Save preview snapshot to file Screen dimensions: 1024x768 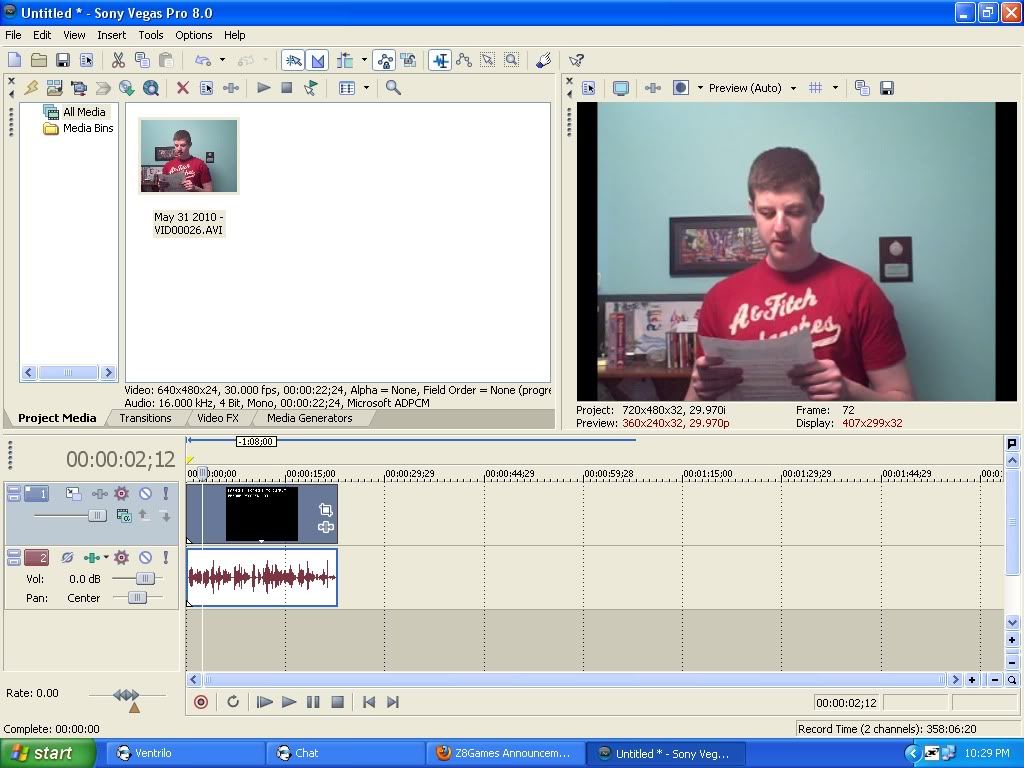(x=886, y=88)
